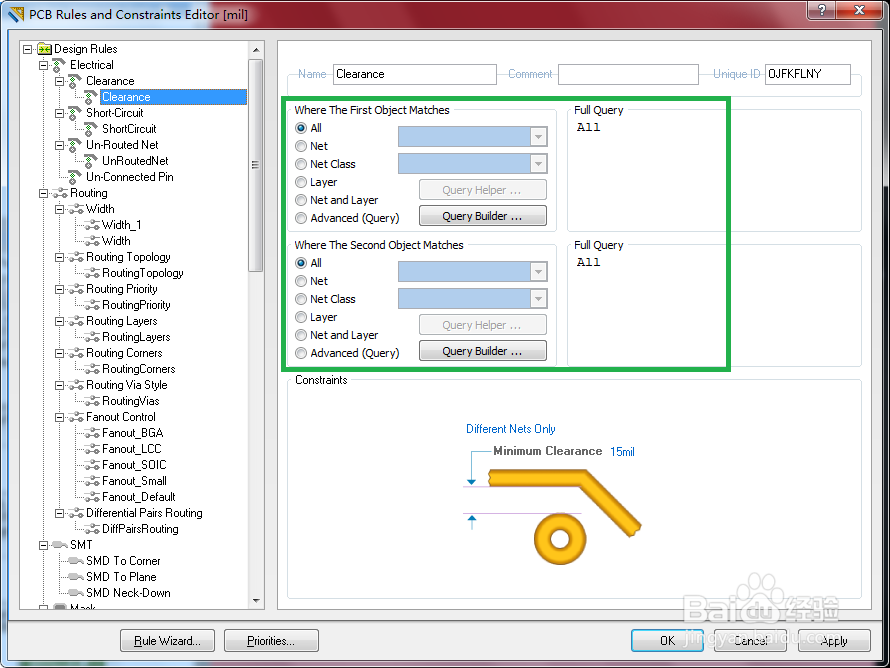Select the Fanout_Default rule

138,497
